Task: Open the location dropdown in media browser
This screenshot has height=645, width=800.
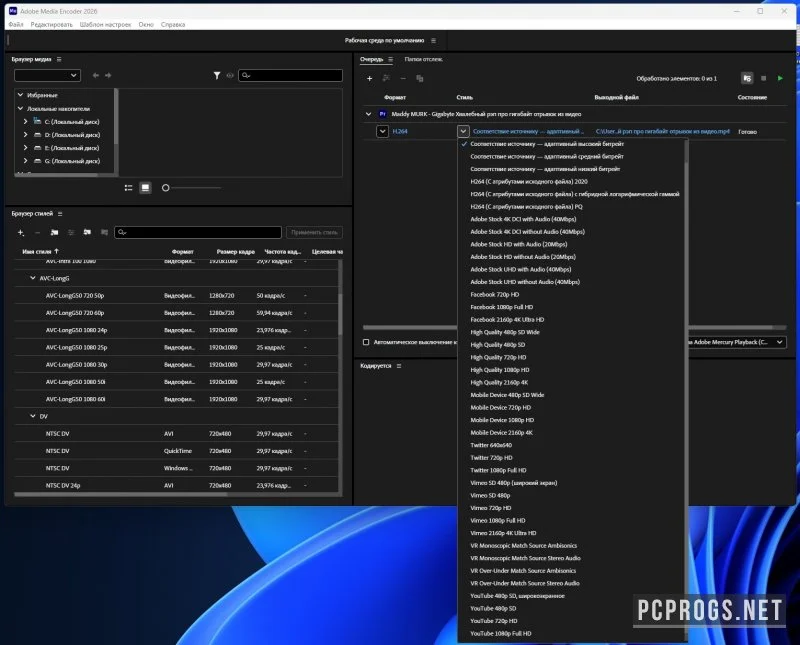Action: (47, 76)
